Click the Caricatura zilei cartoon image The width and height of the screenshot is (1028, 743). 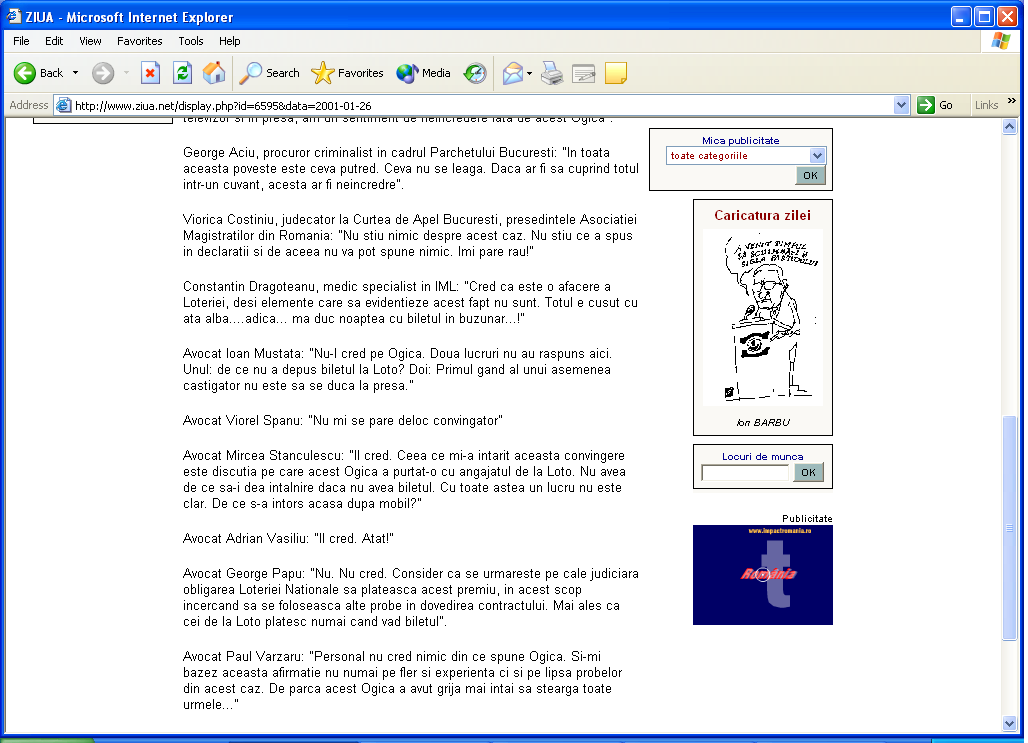[x=762, y=317]
